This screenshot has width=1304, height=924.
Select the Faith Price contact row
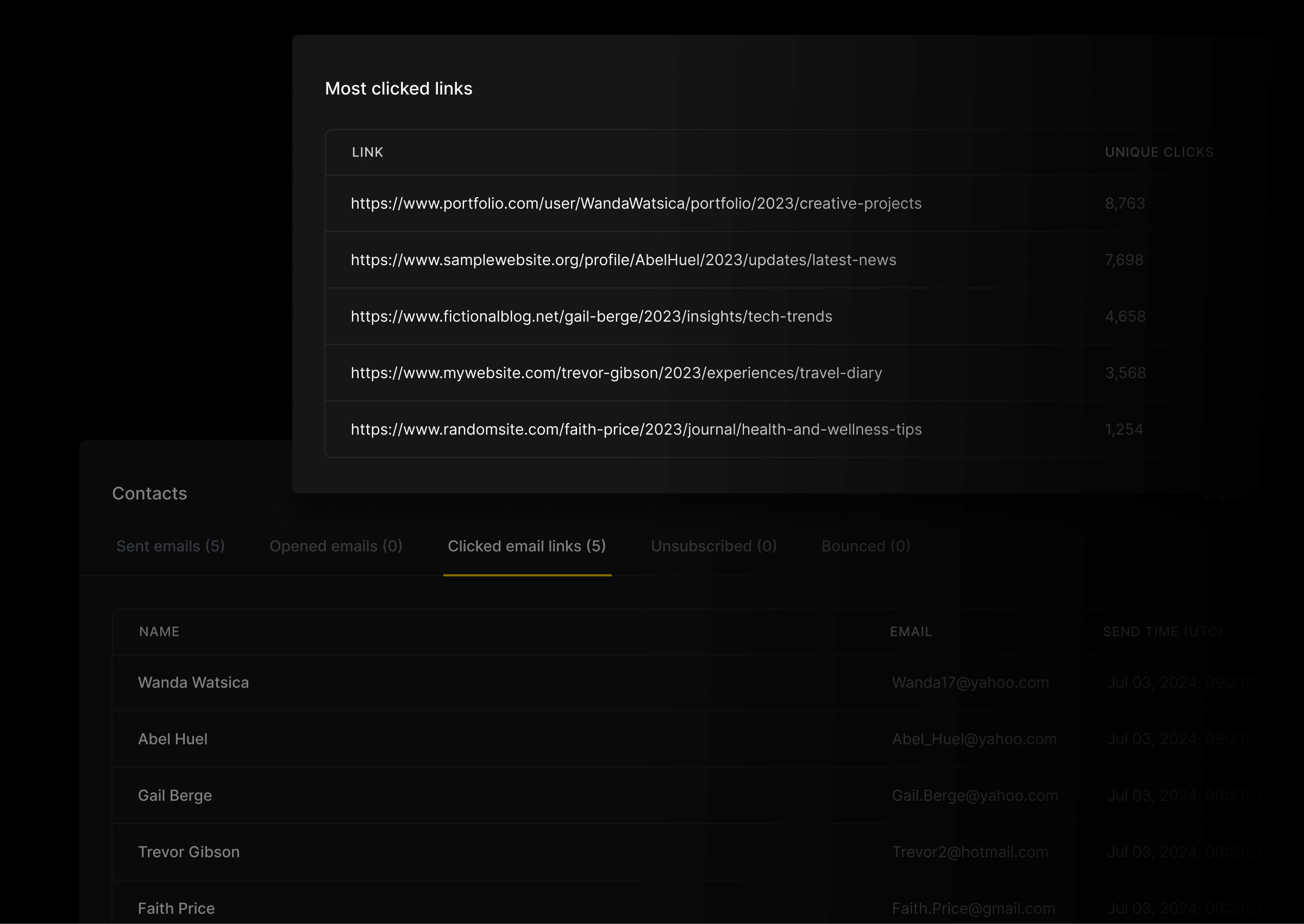[x=708, y=902]
